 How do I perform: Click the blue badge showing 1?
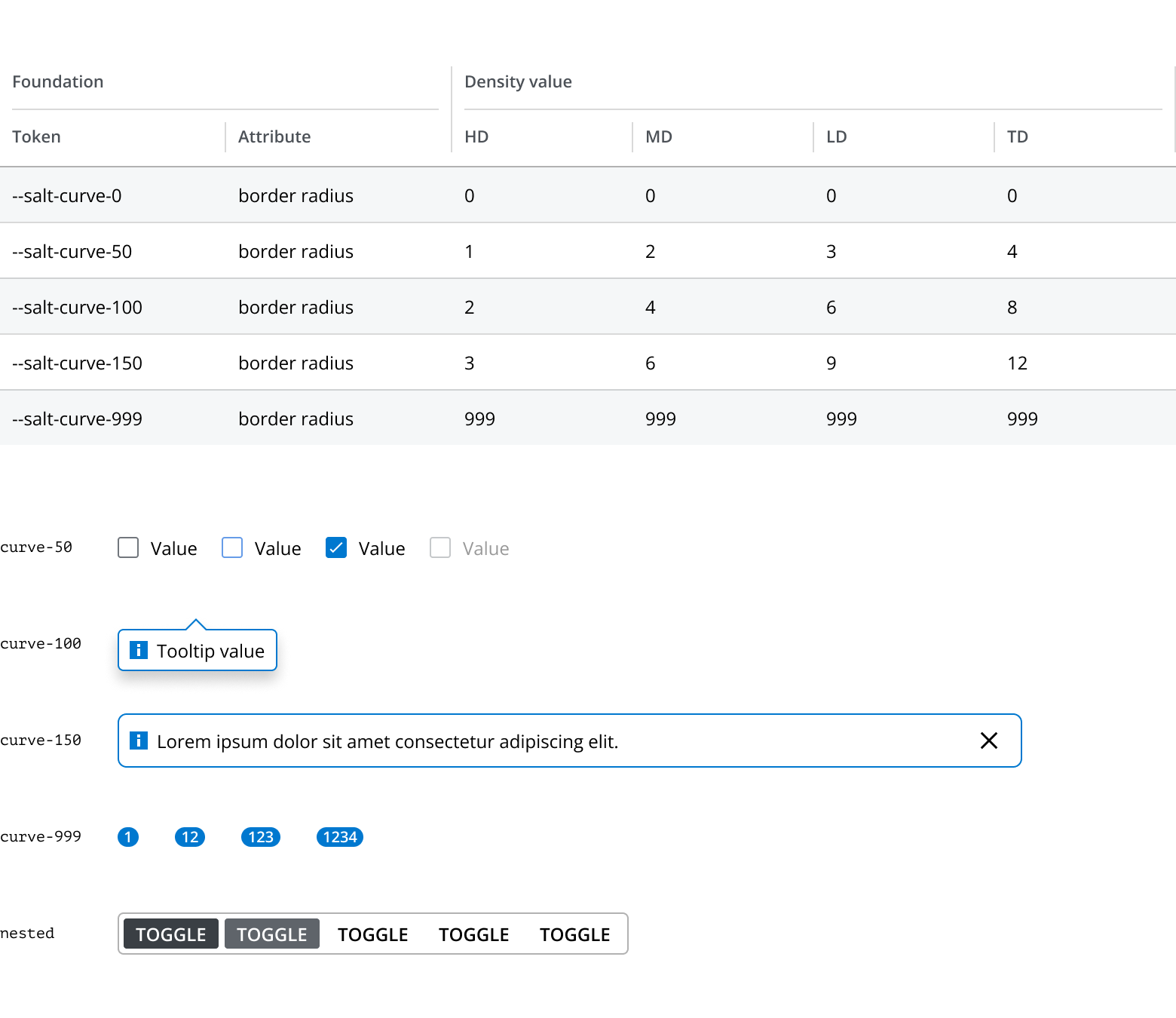[128, 837]
